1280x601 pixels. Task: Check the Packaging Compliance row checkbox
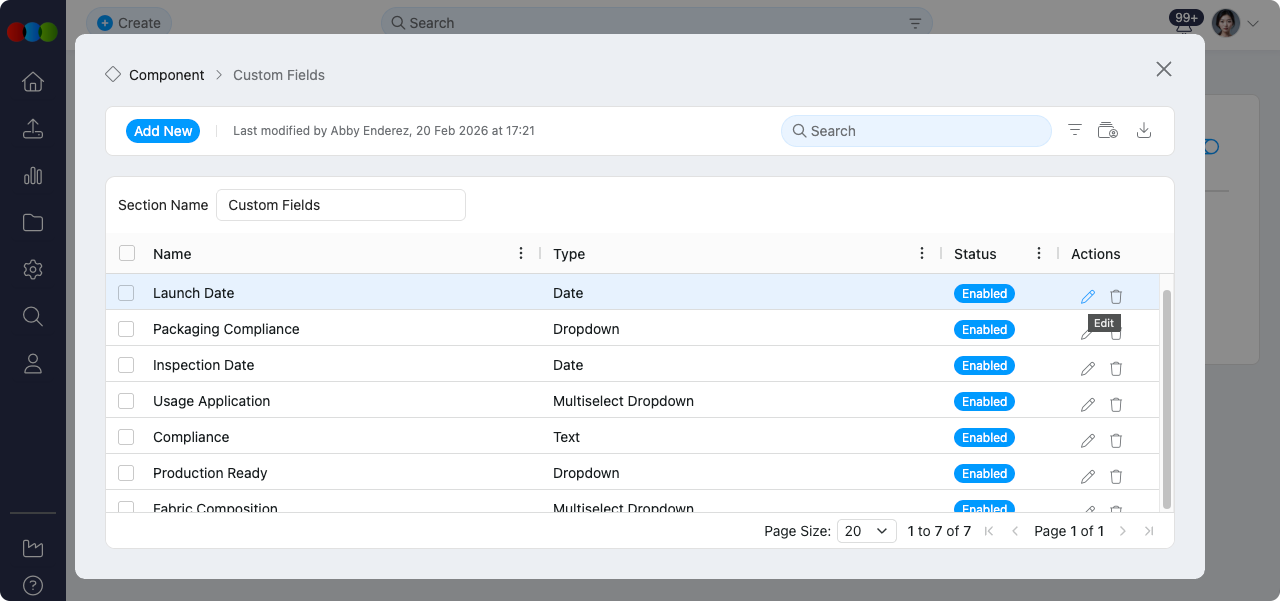pyautogui.click(x=126, y=329)
